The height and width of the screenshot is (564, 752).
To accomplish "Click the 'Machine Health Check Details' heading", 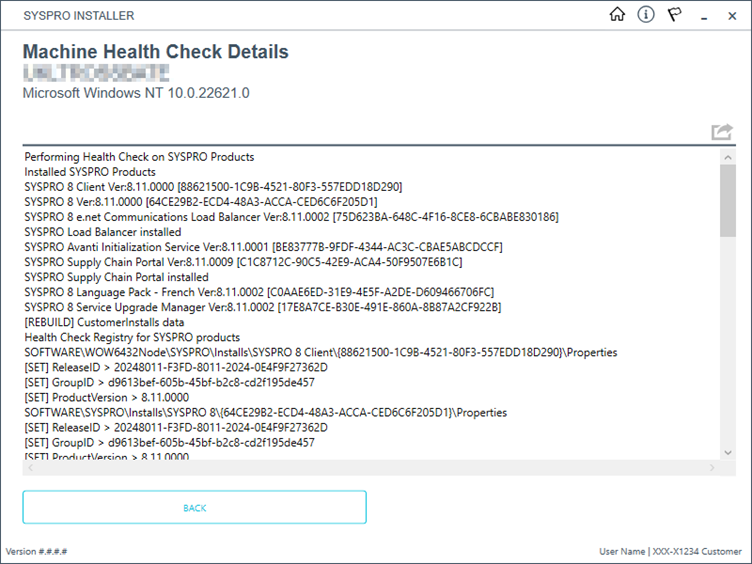I will pyautogui.click(x=155, y=52).
